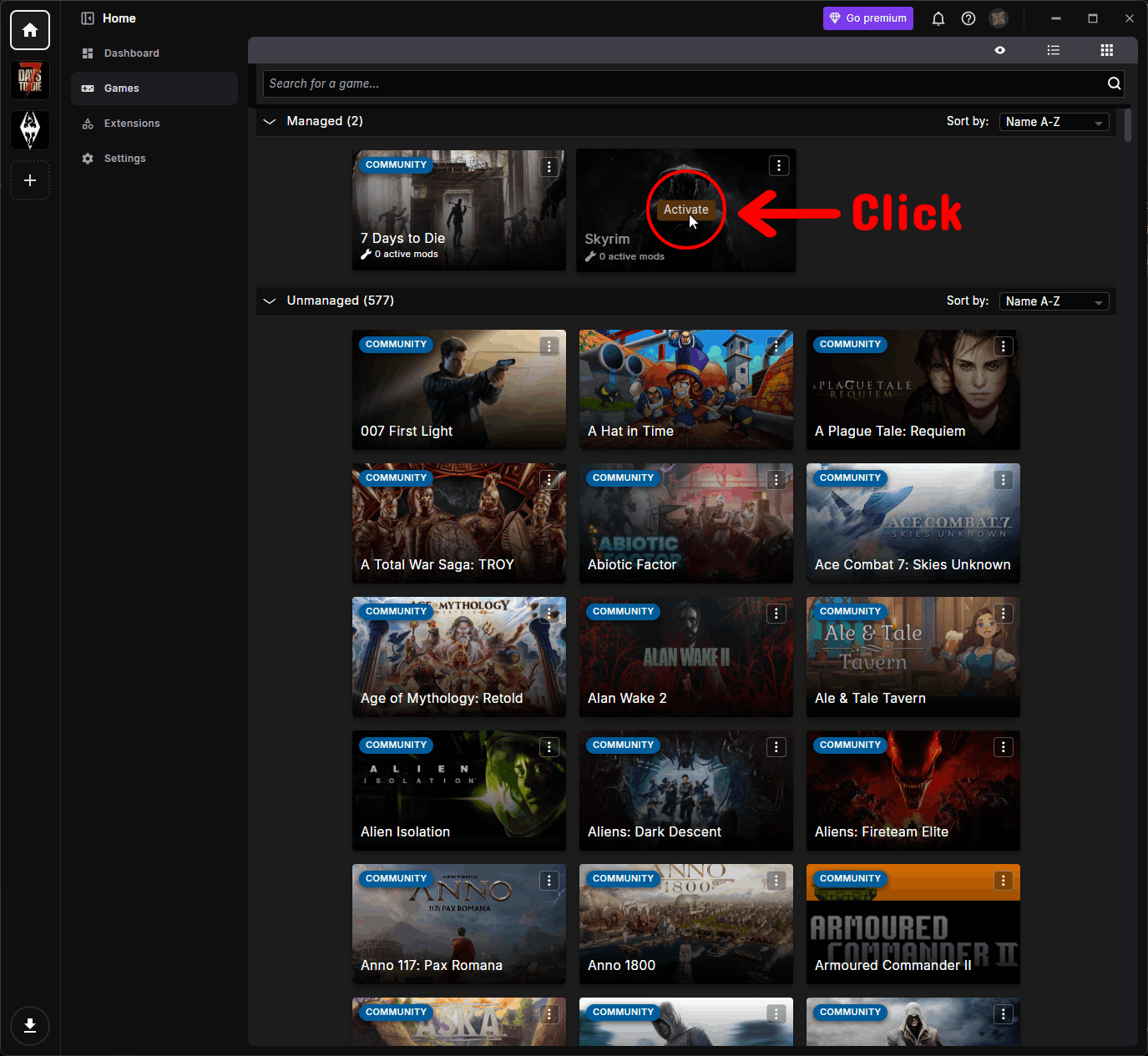This screenshot has width=1148, height=1056.
Task: Open the help question mark icon
Action: tap(968, 18)
